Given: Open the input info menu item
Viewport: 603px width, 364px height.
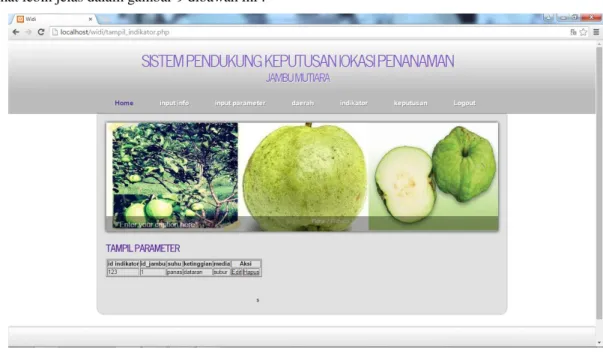Looking at the screenshot, I should 174,103.
